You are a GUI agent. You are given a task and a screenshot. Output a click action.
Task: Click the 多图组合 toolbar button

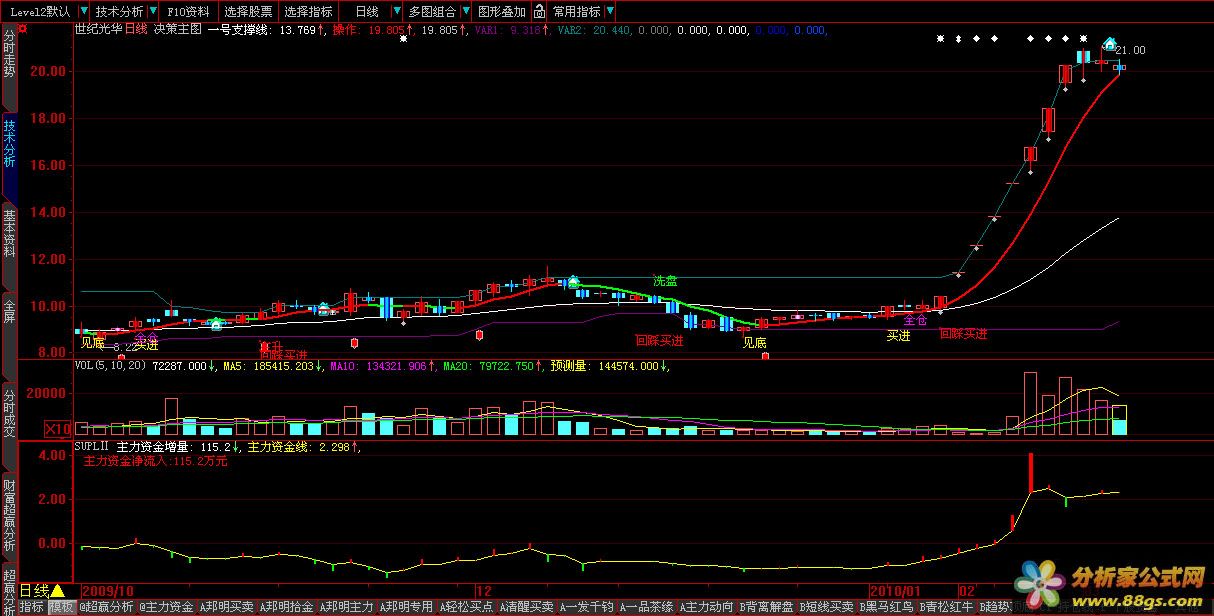point(431,12)
